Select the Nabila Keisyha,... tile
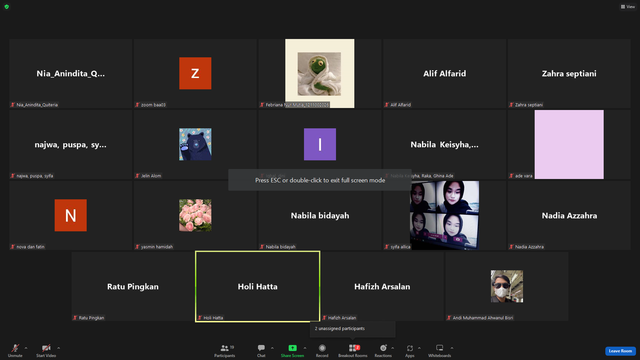The image size is (640, 360). [444, 144]
